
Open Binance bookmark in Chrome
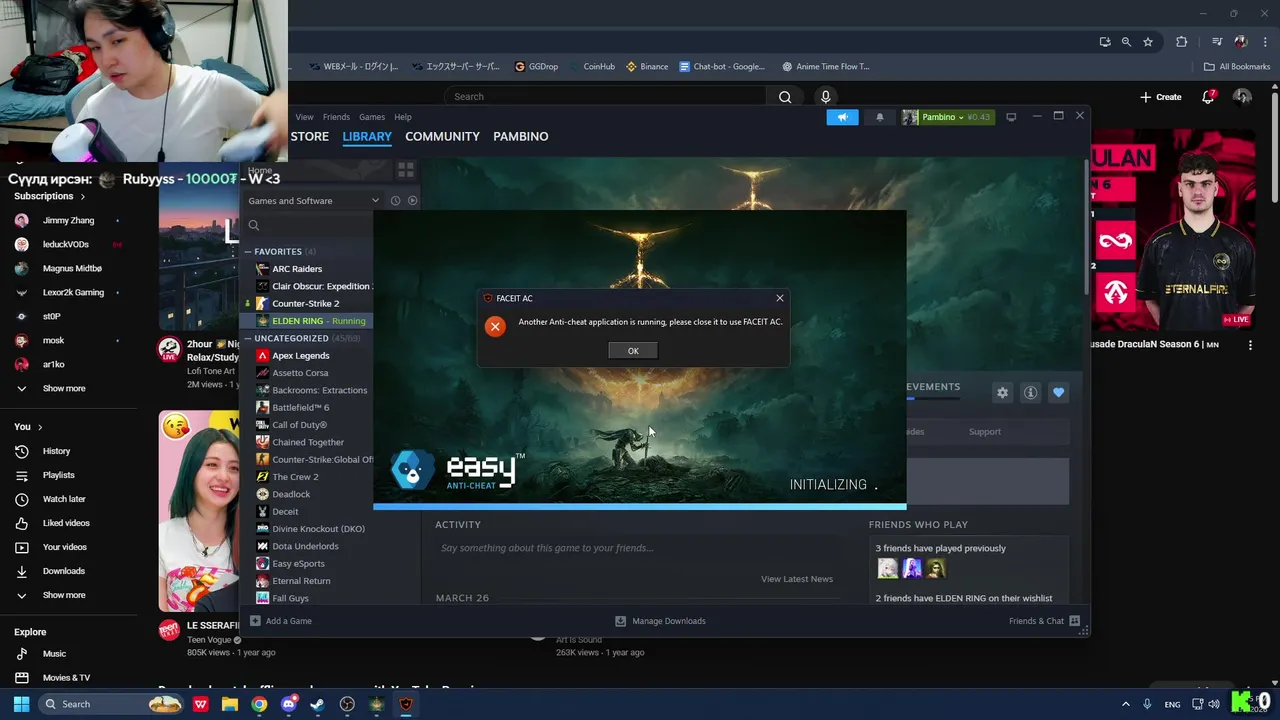pyautogui.click(x=647, y=67)
